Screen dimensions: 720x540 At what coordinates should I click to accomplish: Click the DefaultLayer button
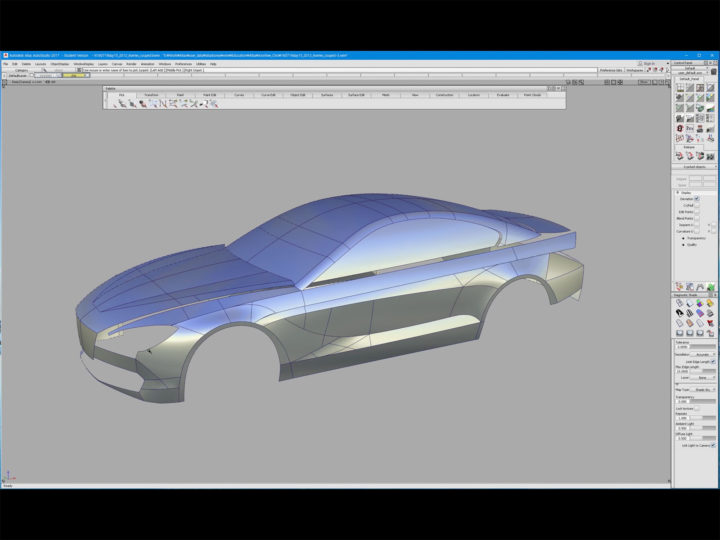click(17, 75)
